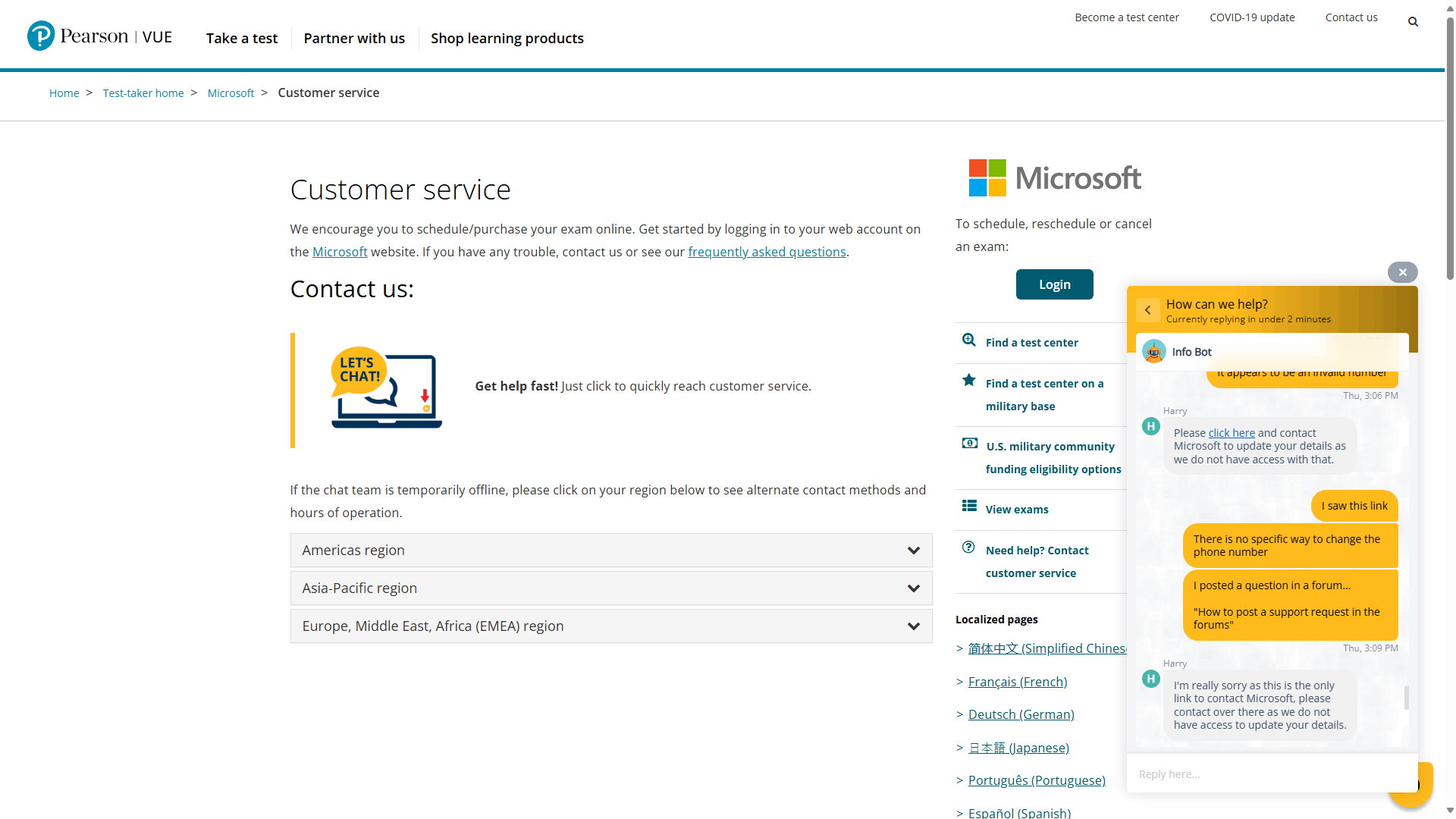This screenshot has width=1456, height=819.
Task: Click the Find a test center magnifier icon
Action: pyautogui.click(x=968, y=340)
